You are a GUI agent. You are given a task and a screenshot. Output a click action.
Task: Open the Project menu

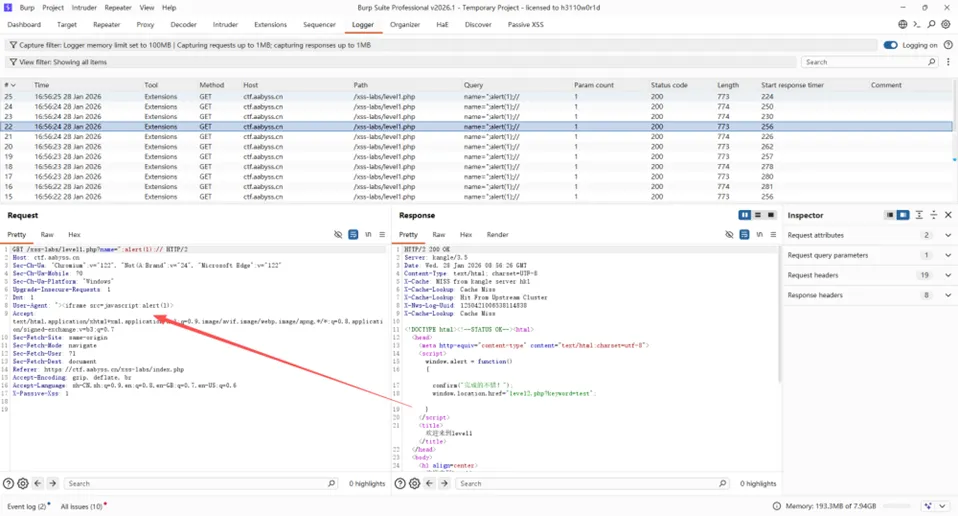pyautogui.click(x=53, y=7)
